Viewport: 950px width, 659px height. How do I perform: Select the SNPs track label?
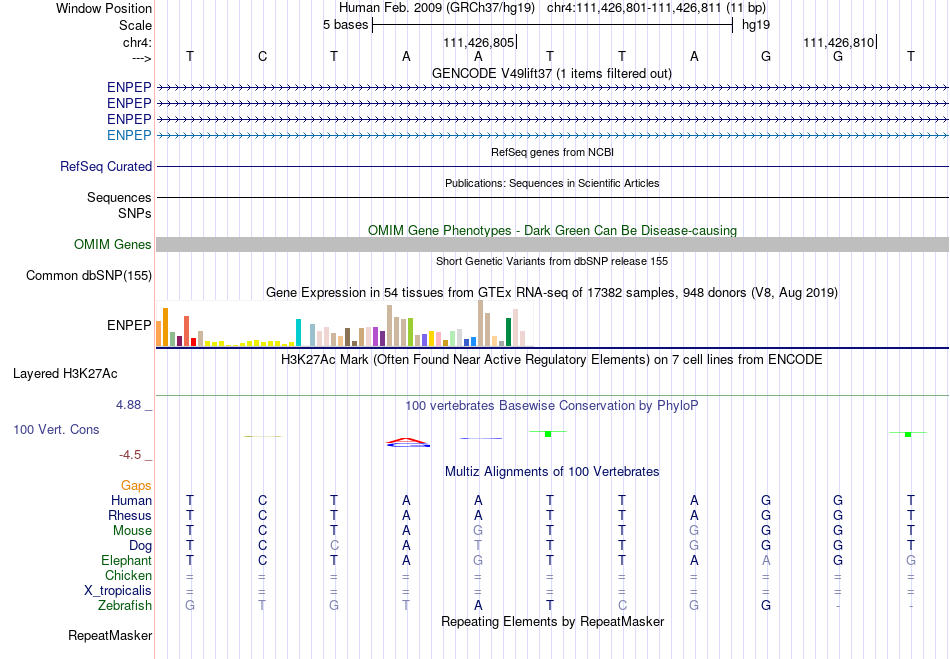(x=135, y=213)
